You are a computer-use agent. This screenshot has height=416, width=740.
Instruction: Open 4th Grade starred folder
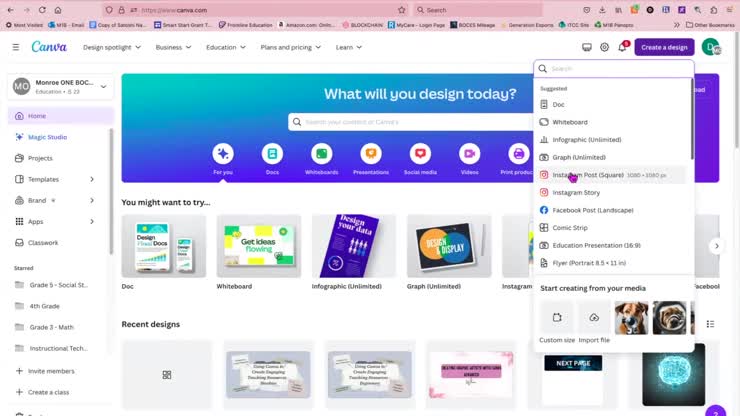(x=44, y=306)
